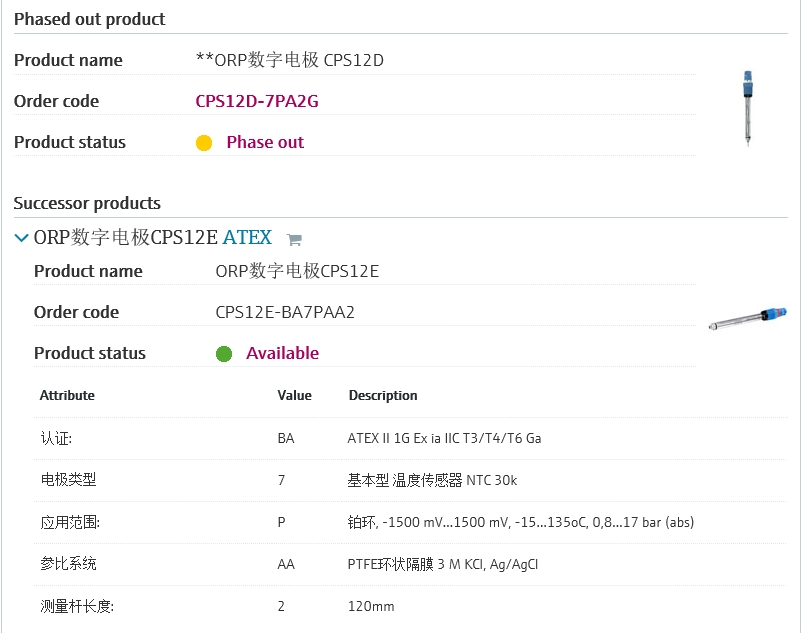The height and width of the screenshot is (633, 804).
Task: Select the Attribute column header
Action: [67, 395]
